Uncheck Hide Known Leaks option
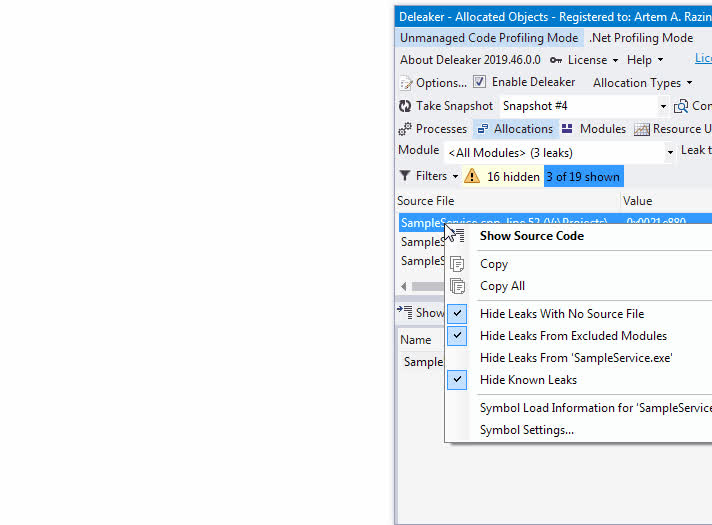 click(457, 380)
